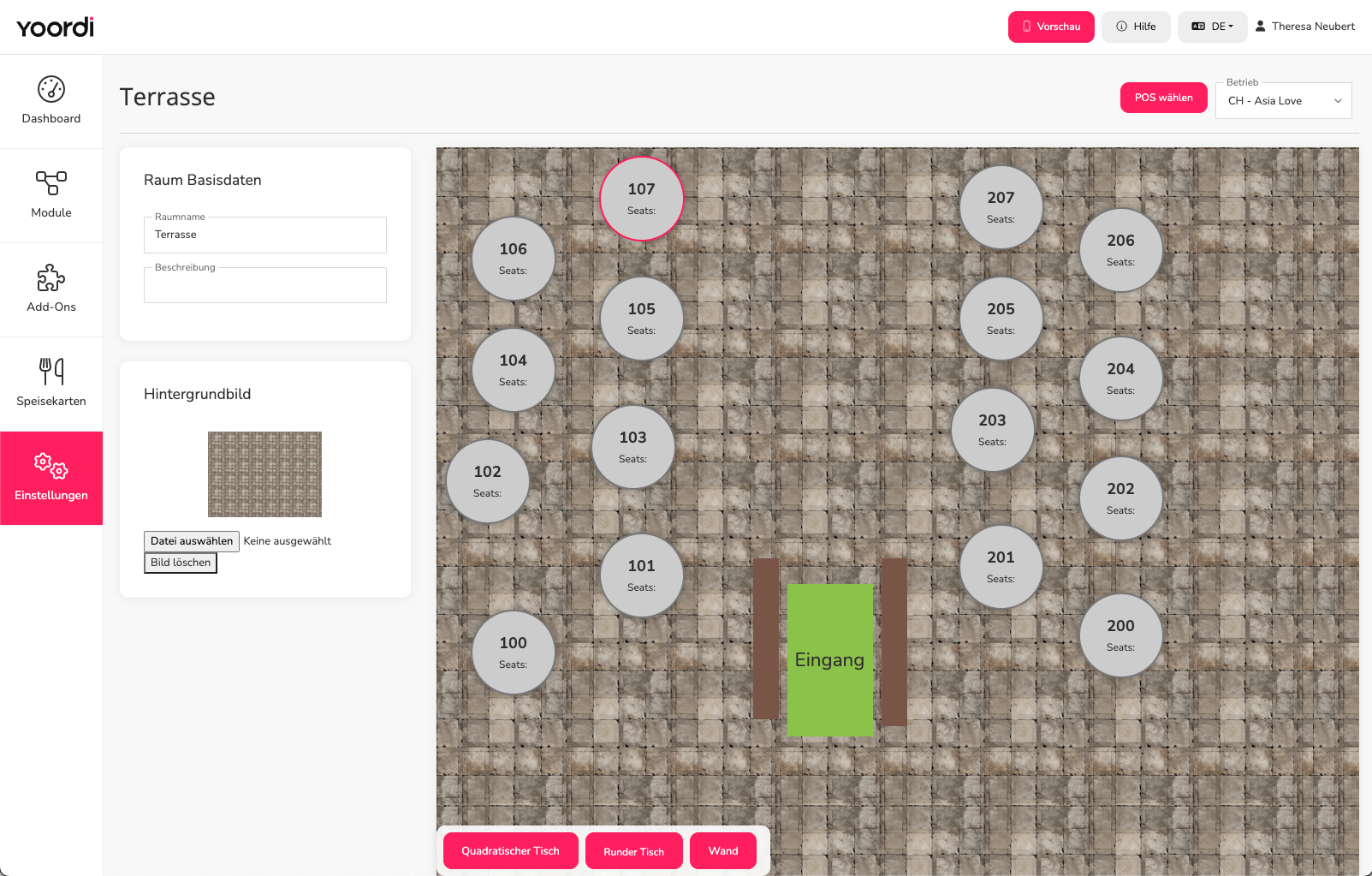The height and width of the screenshot is (876, 1372).
Task: Open the Hilfe help button
Action: pyautogui.click(x=1136, y=27)
